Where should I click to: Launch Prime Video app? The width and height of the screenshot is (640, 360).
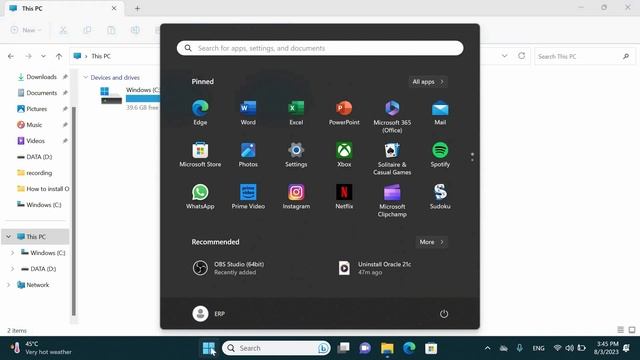(248, 197)
